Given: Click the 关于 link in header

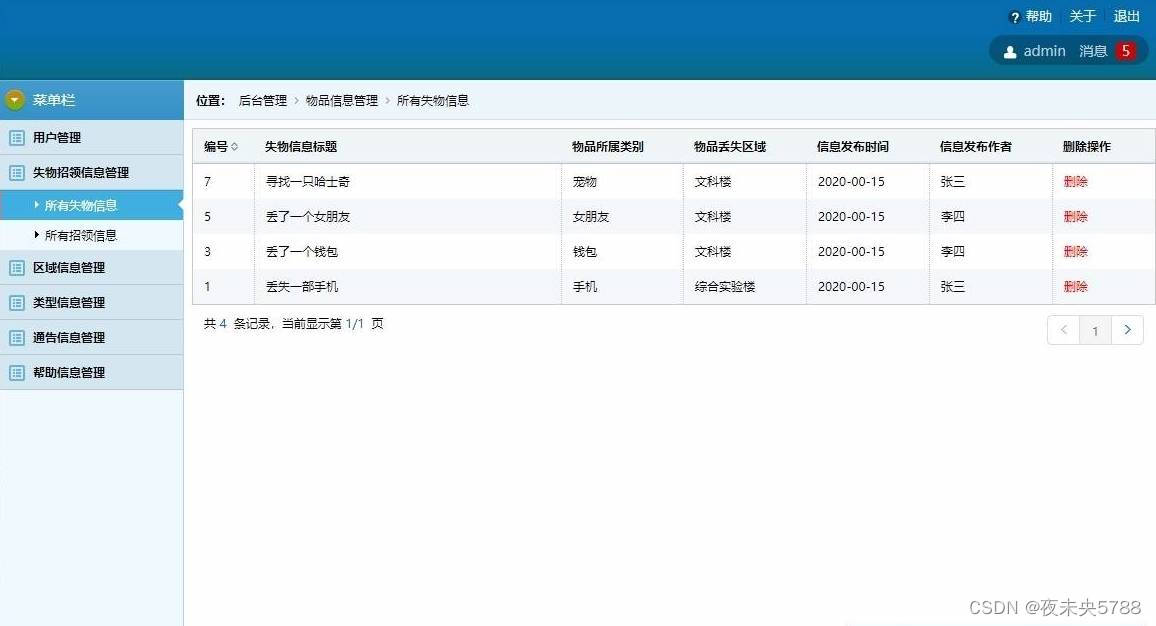Looking at the screenshot, I should click(x=1083, y=16).
